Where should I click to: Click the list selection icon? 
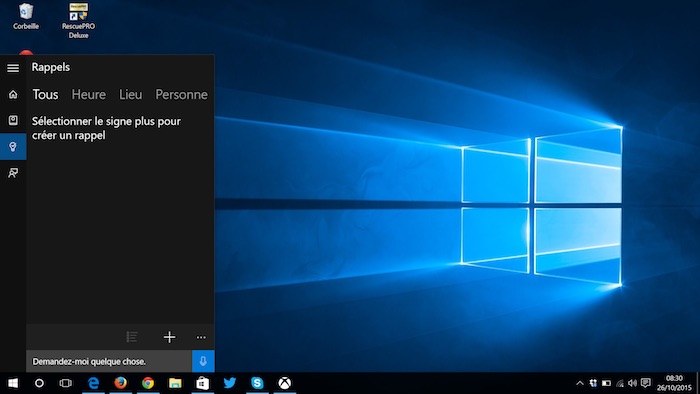pos(132,337)
